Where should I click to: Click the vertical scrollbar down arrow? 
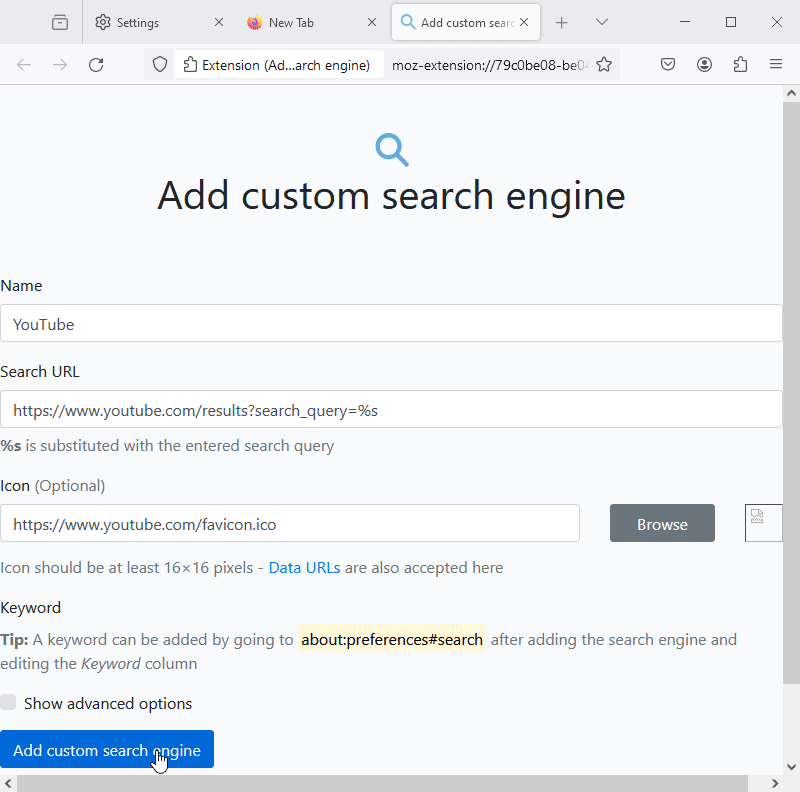point(791,767)
